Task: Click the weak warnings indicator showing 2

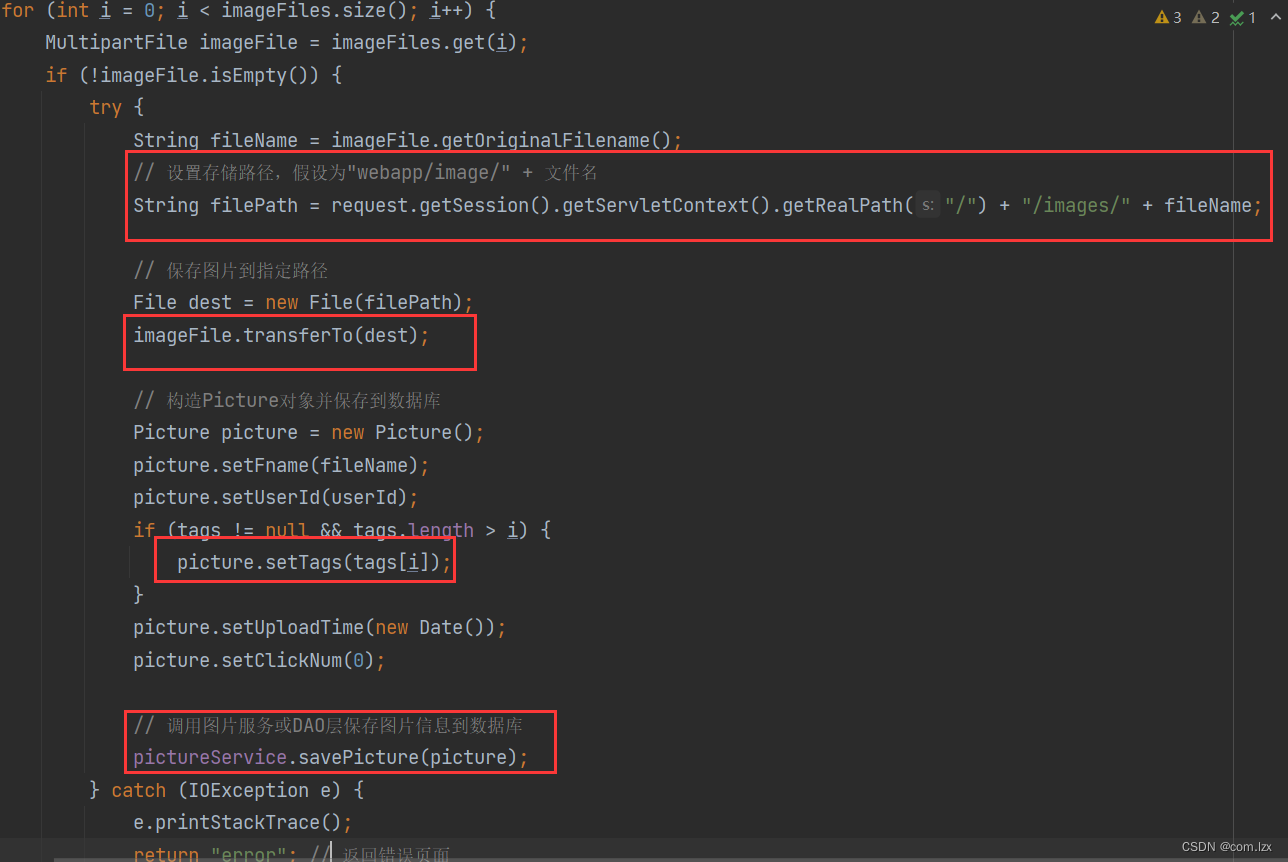Action: coord(1206,17)
